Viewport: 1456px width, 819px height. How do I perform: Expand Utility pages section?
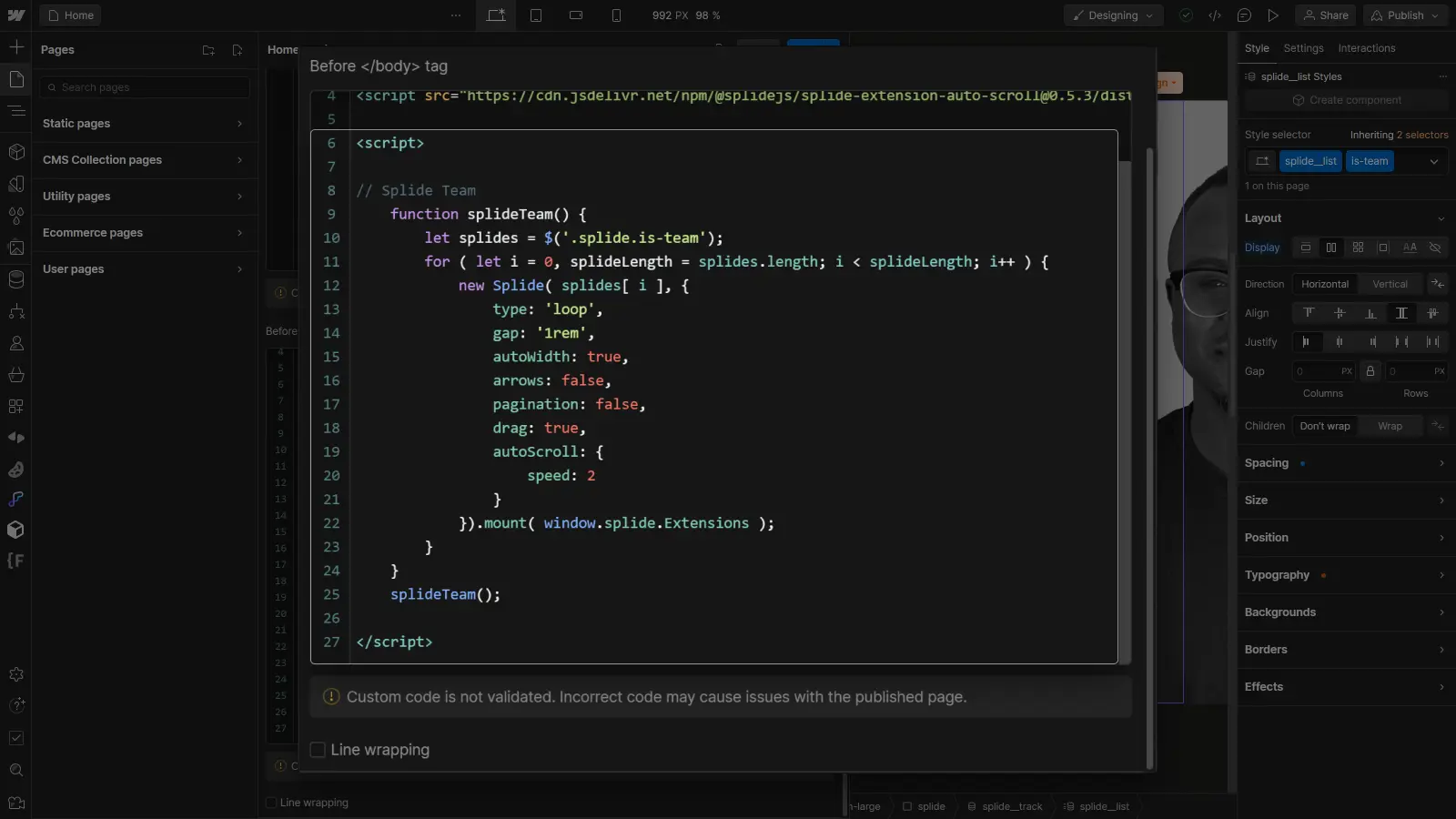point(143,197)
